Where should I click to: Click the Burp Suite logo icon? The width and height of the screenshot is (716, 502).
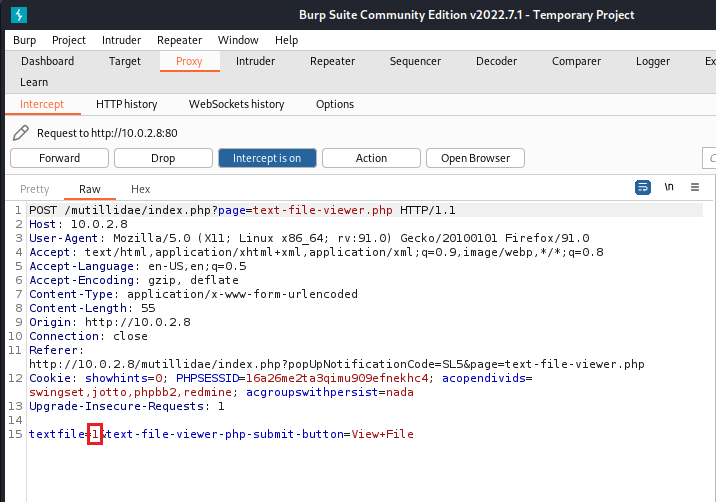tap(19, 15)
